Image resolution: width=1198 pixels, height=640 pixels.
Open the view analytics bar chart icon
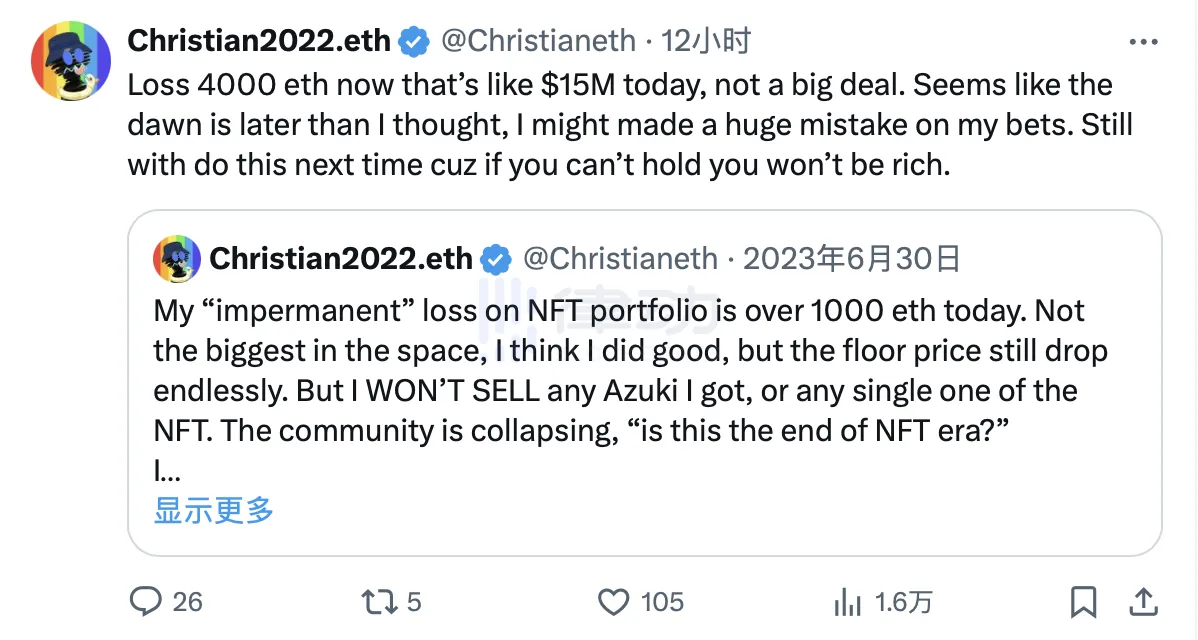pyautogui.click(x=847, y=602)
